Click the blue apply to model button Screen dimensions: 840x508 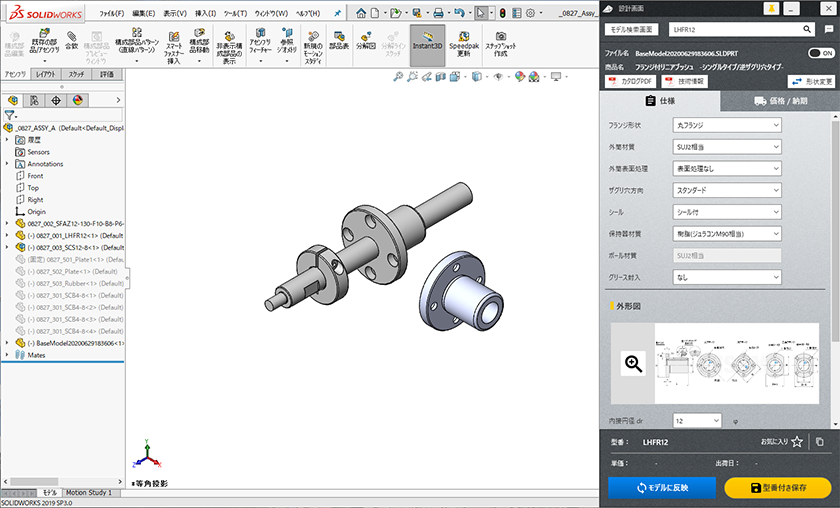point(661,488)
